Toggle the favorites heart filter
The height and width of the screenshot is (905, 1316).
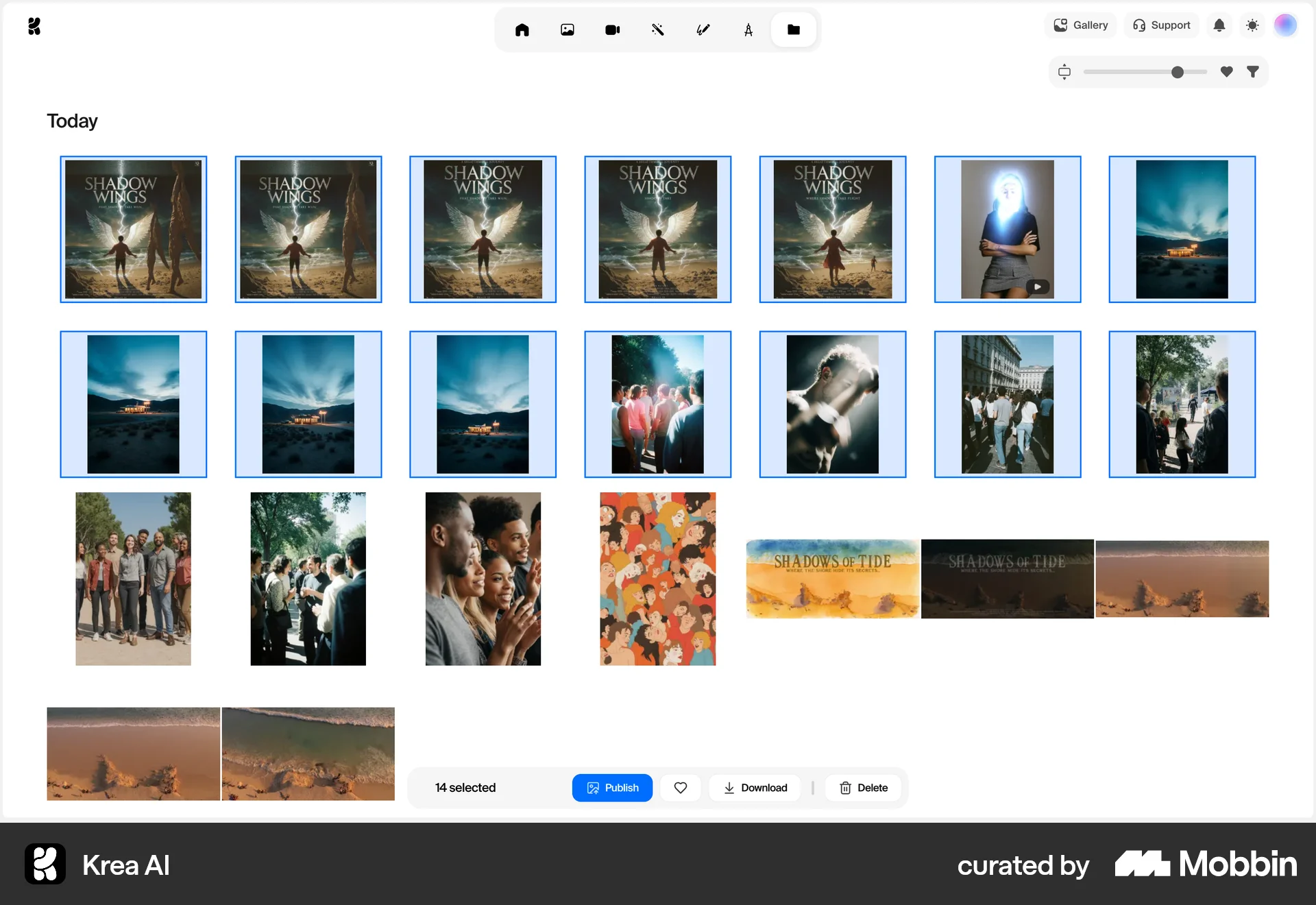[x=1227, y=71]
